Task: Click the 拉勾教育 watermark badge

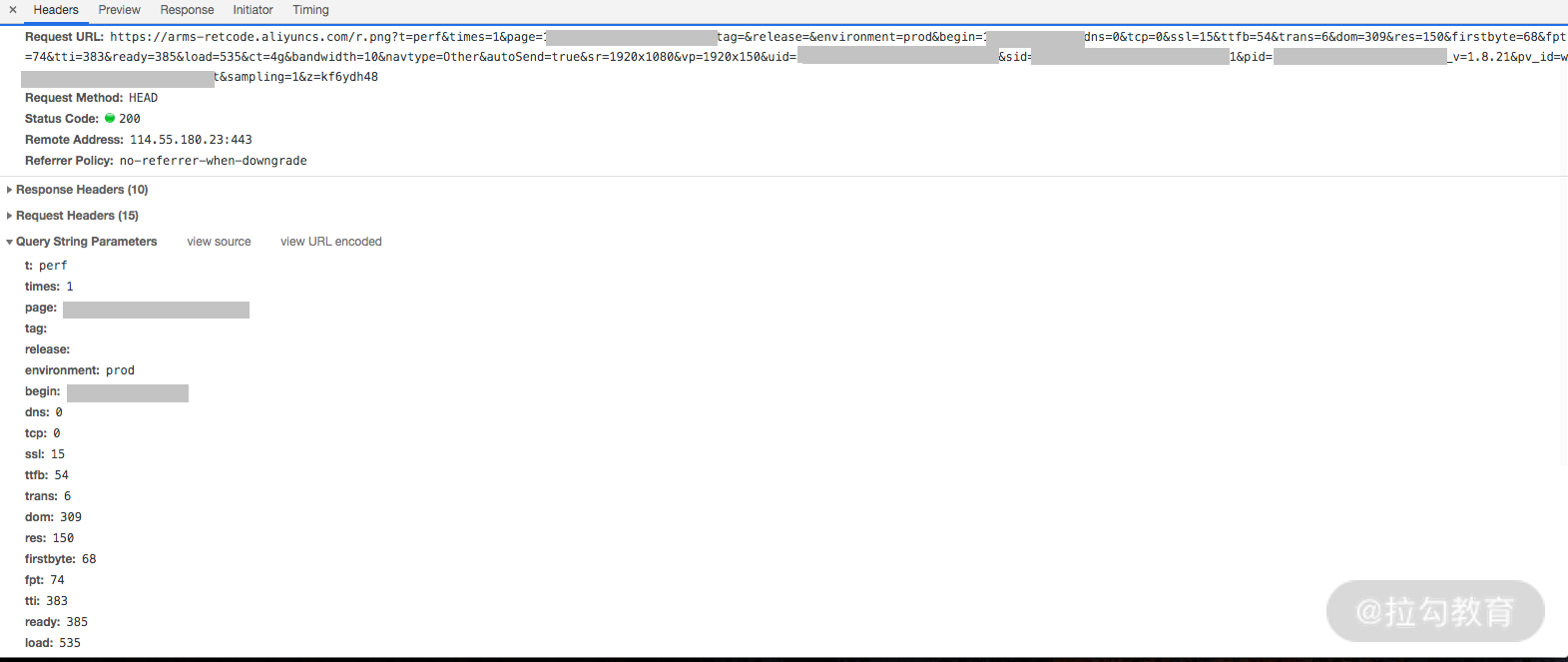Action: point(1434,611)
